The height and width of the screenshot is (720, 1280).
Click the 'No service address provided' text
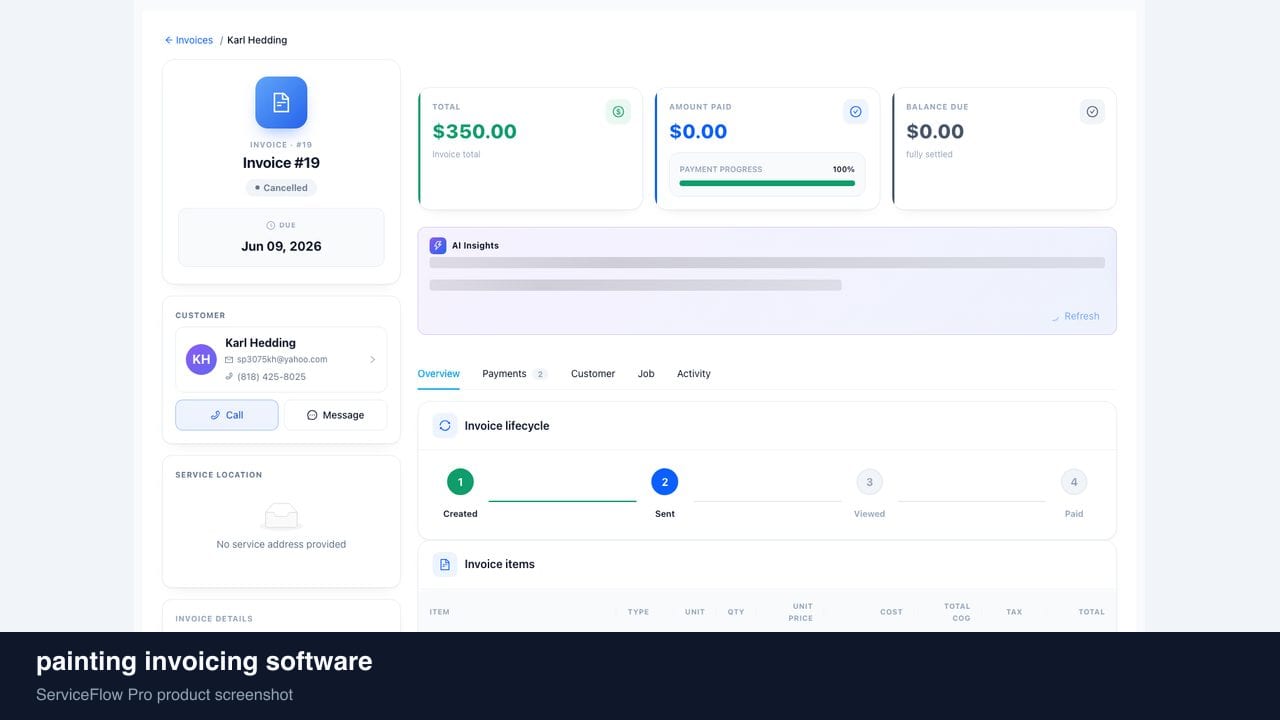281,545
